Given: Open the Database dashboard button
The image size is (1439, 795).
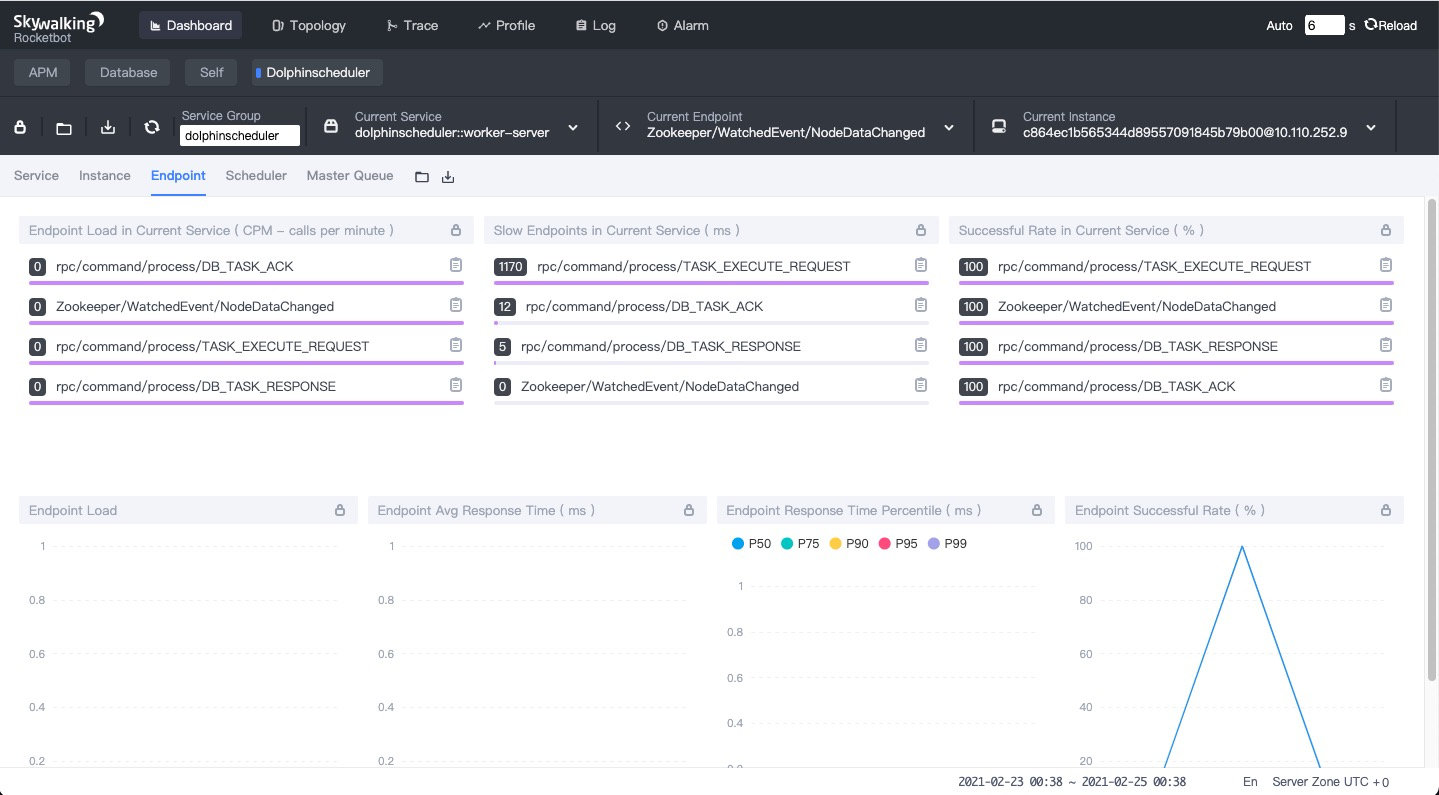Looking at the screenshot, I should [x=128, y=72].
